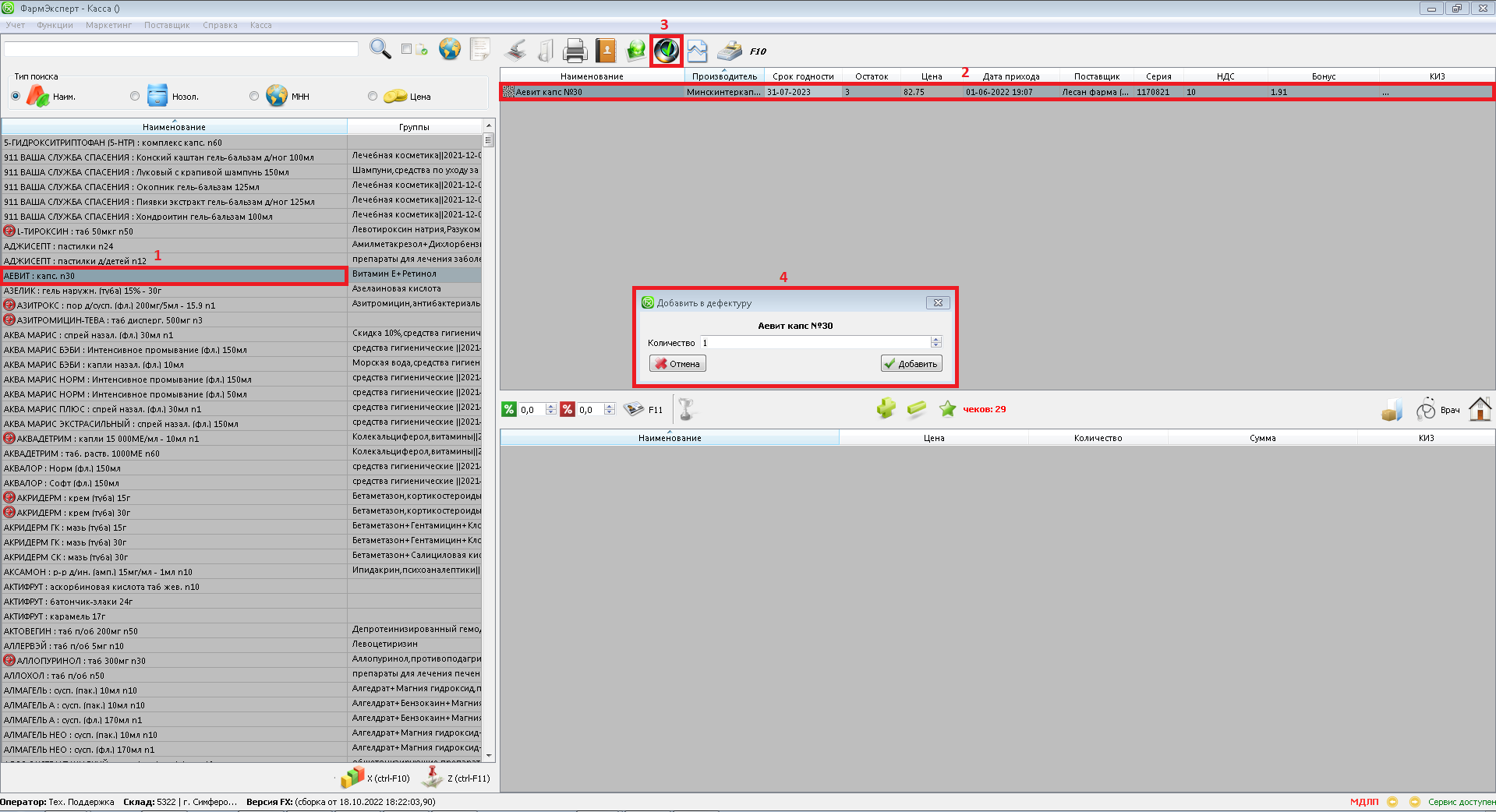Select the МНН search type radio
1496x812 pixels.
254,96
